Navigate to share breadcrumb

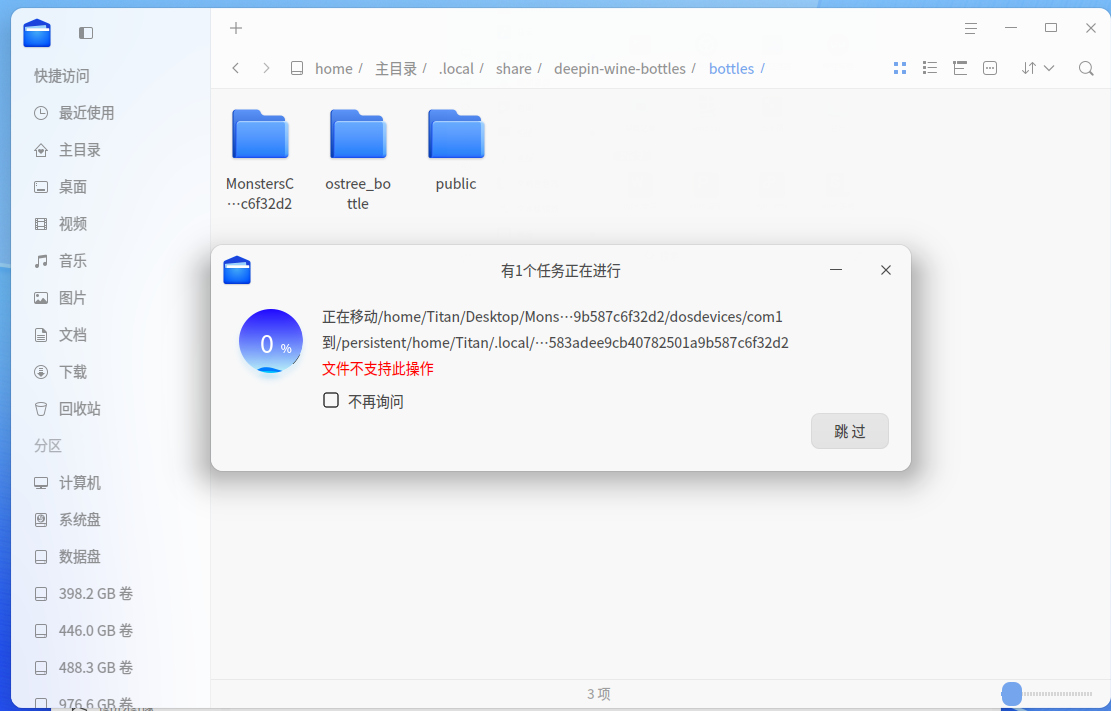514,69
